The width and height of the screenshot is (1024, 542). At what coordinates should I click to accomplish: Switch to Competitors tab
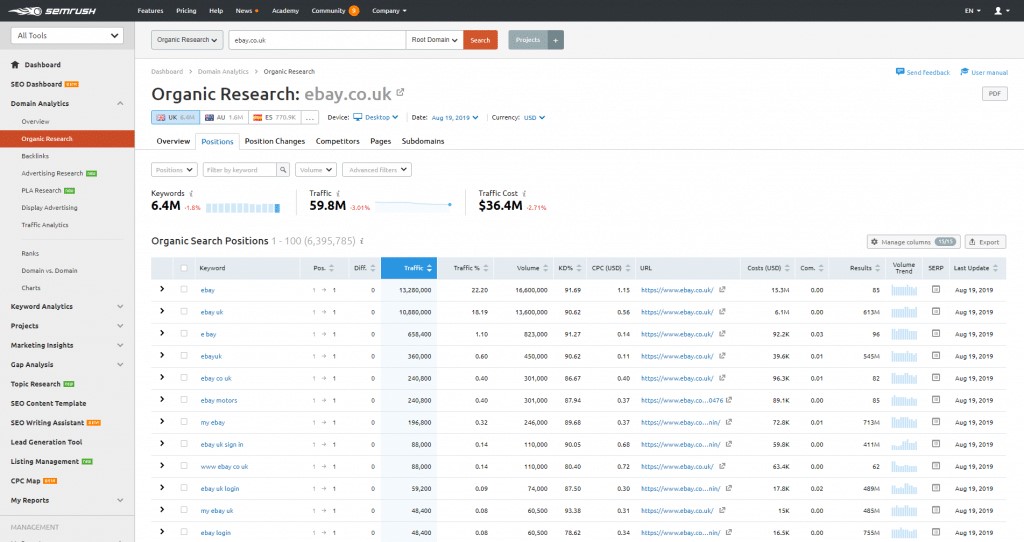point(338,141)
